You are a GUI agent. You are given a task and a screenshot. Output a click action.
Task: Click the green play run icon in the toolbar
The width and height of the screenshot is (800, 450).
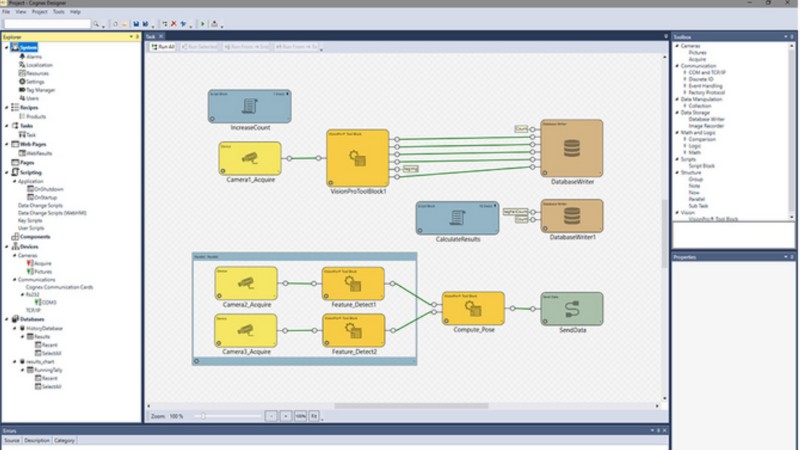(x=203, y=24)
